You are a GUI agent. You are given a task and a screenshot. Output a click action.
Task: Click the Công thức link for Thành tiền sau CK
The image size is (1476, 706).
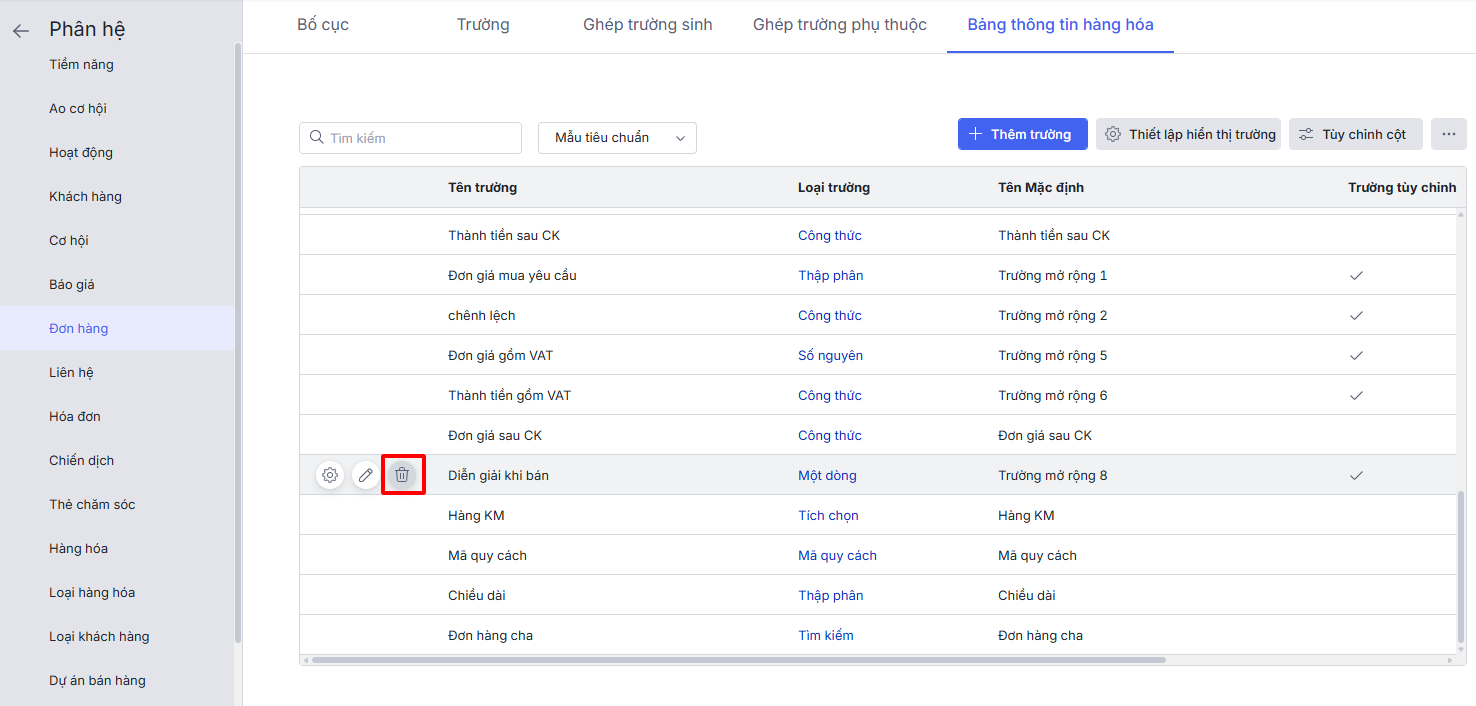click(x=829, y=235)
